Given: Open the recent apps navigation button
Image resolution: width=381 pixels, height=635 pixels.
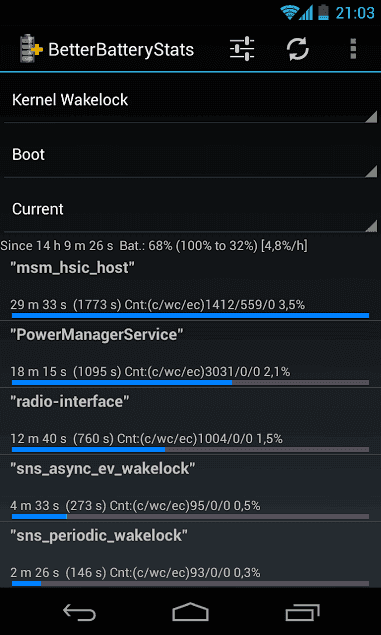Looking at the screenshot, I should (x=302, y=612).
